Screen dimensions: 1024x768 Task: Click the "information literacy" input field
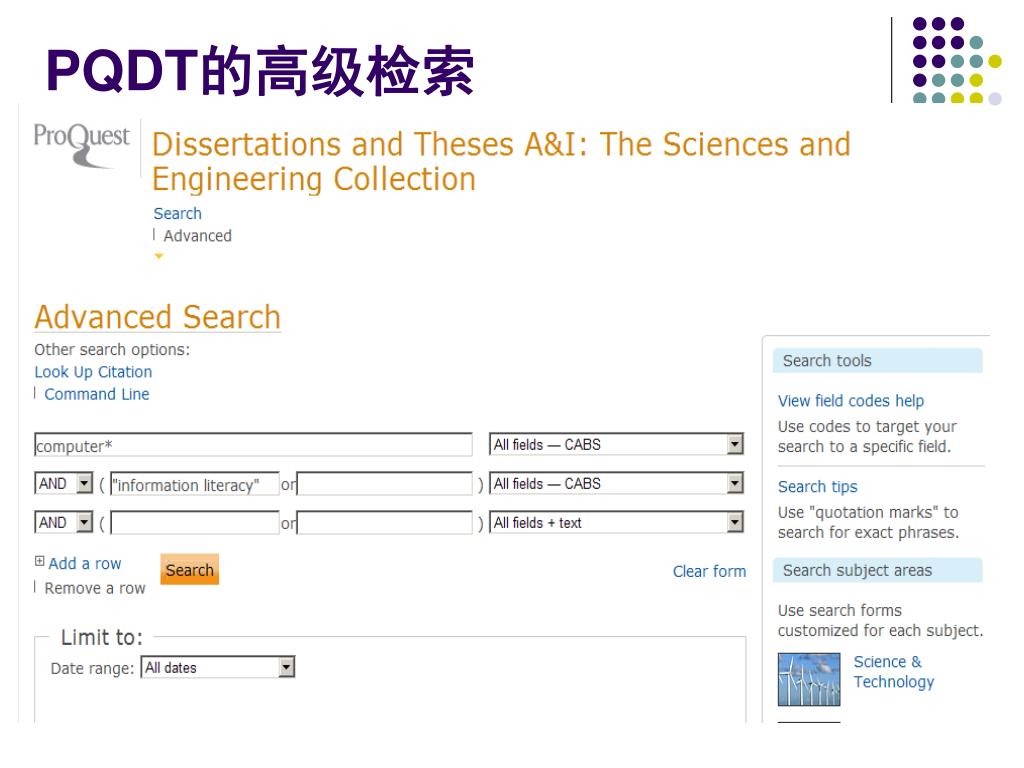pyautogui.click(x=195, y=485)
